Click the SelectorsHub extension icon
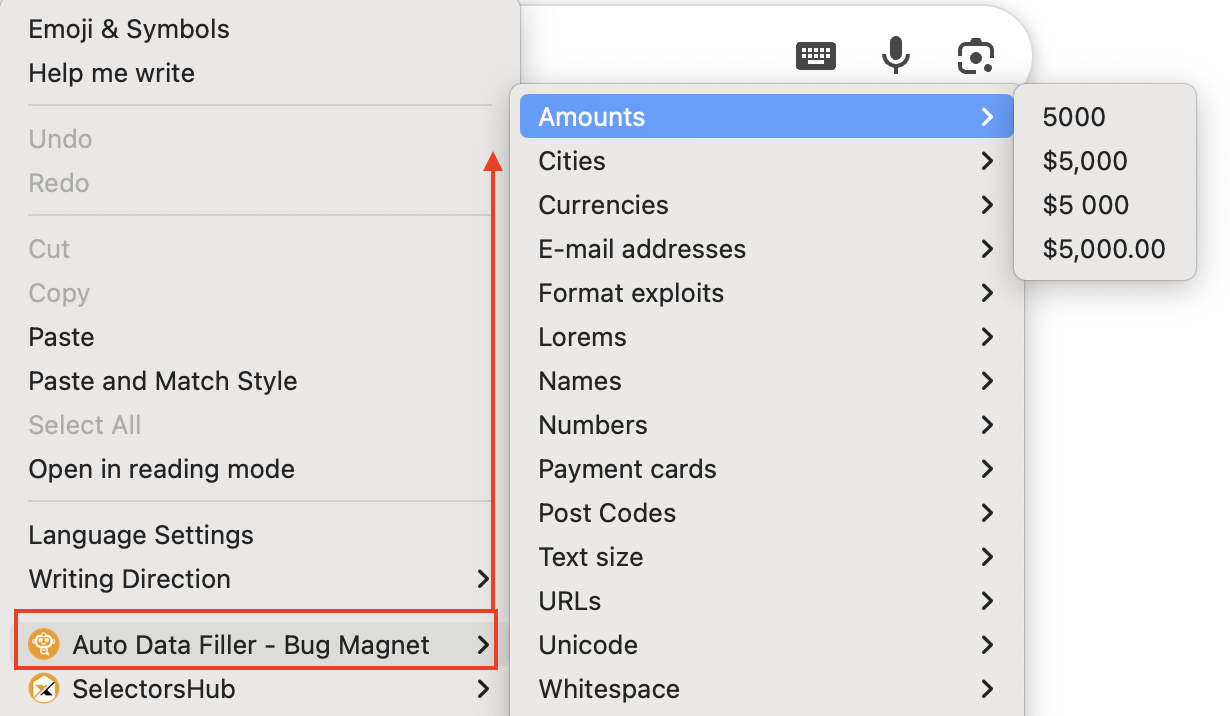 pos(44,689)
